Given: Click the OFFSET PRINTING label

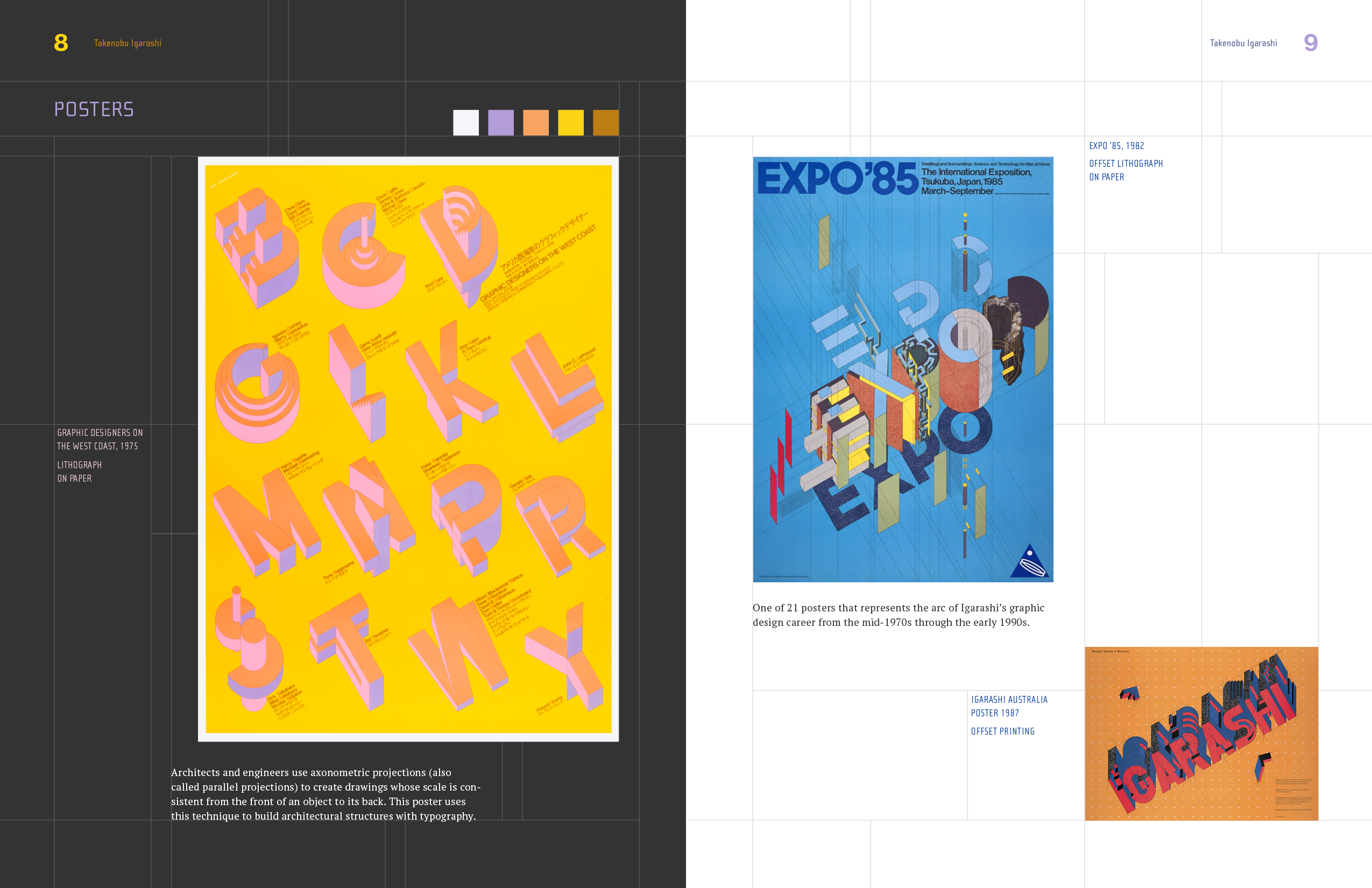Looking at the screenshot, I should click(1003, 731).
